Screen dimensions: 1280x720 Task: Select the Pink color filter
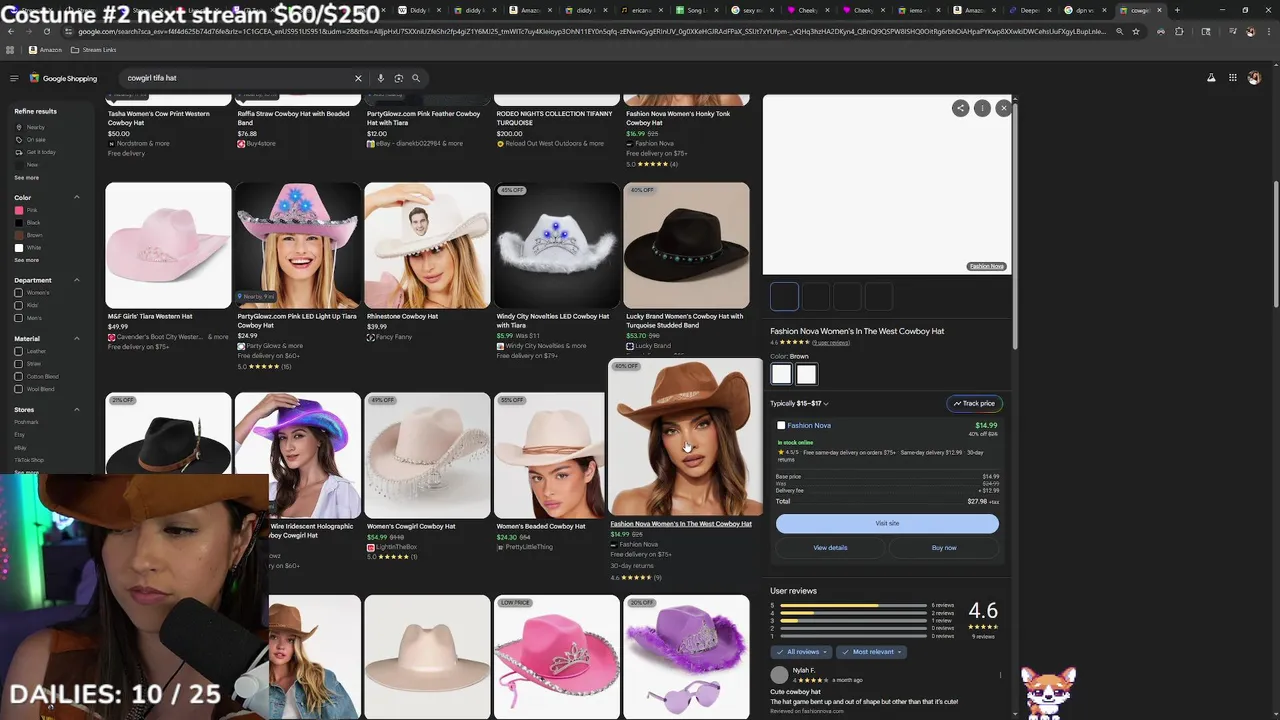point(27,210)
